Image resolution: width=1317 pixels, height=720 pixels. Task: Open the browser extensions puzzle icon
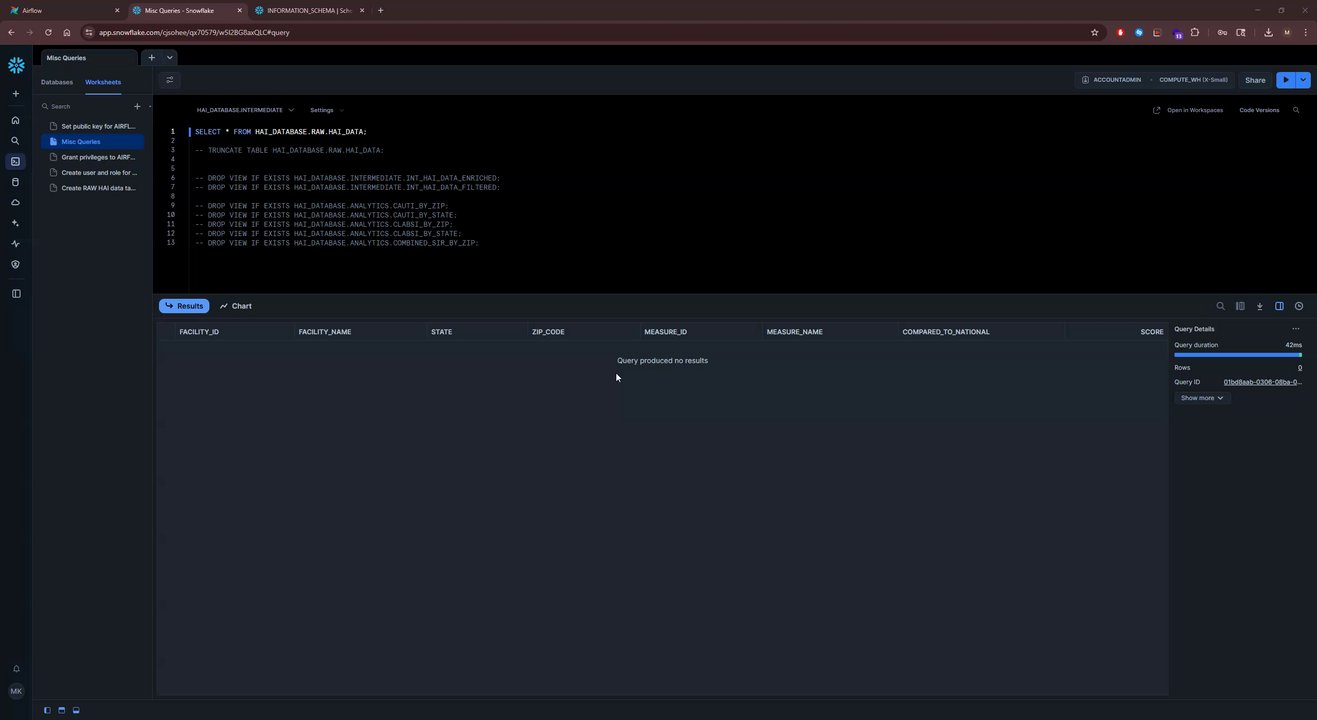pyautogui.click(x=1195, y=32)
